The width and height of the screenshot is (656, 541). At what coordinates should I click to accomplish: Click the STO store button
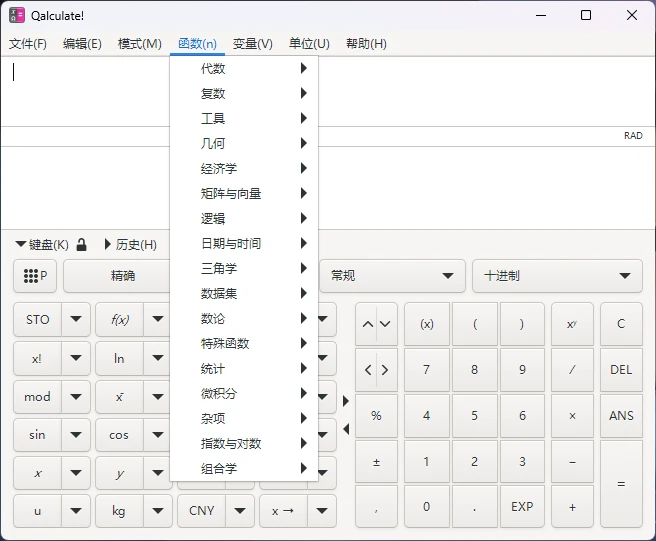(x=38, y=320)
